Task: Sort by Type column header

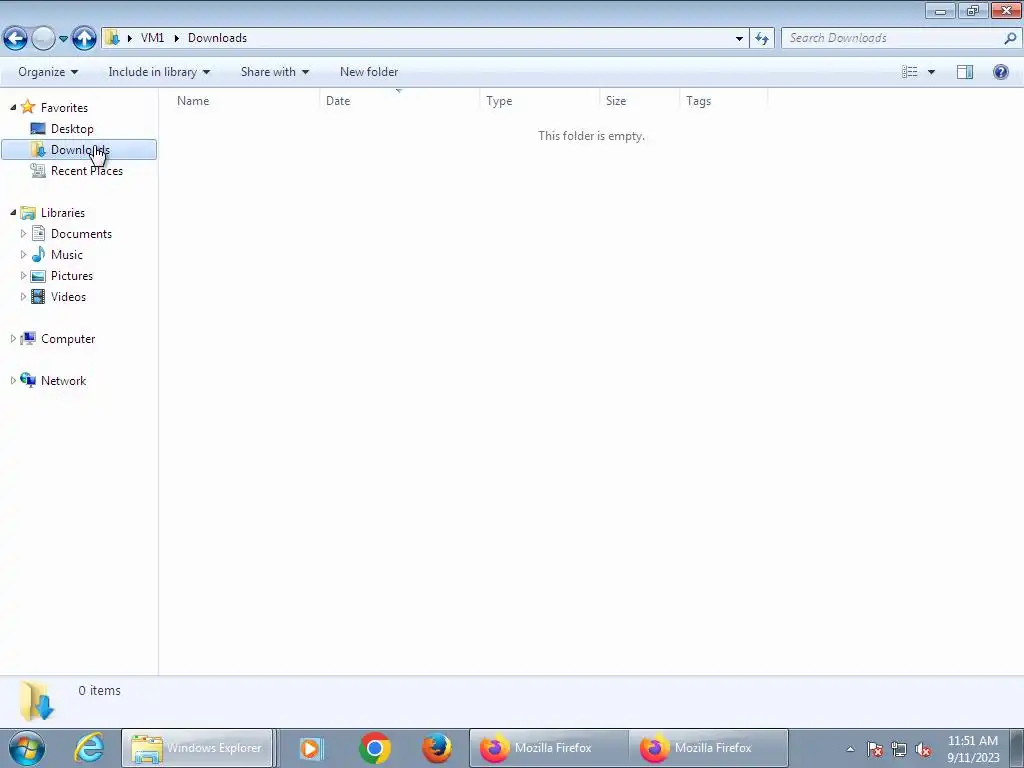Action: coord(539,101)
